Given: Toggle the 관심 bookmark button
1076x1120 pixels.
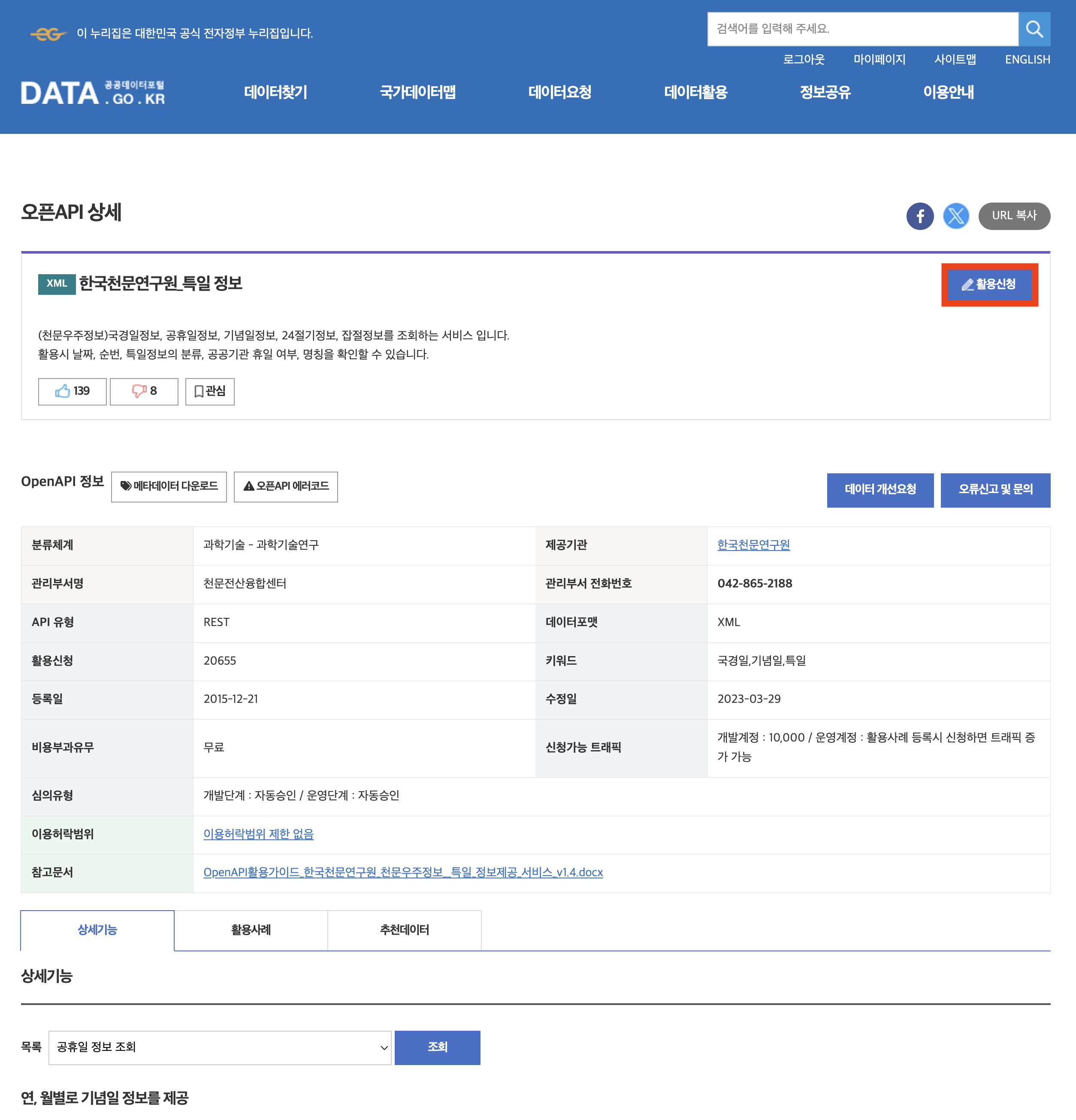Looking at the screenshot, I should coord(210,391).
